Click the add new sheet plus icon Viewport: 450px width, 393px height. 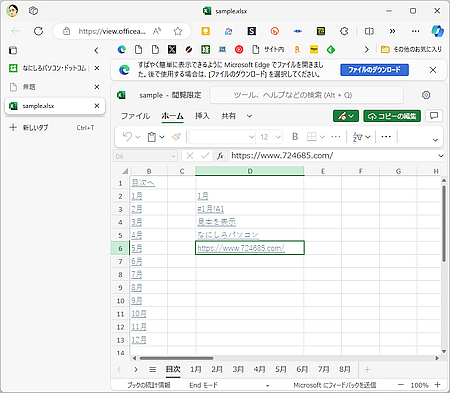pos(367,369)
